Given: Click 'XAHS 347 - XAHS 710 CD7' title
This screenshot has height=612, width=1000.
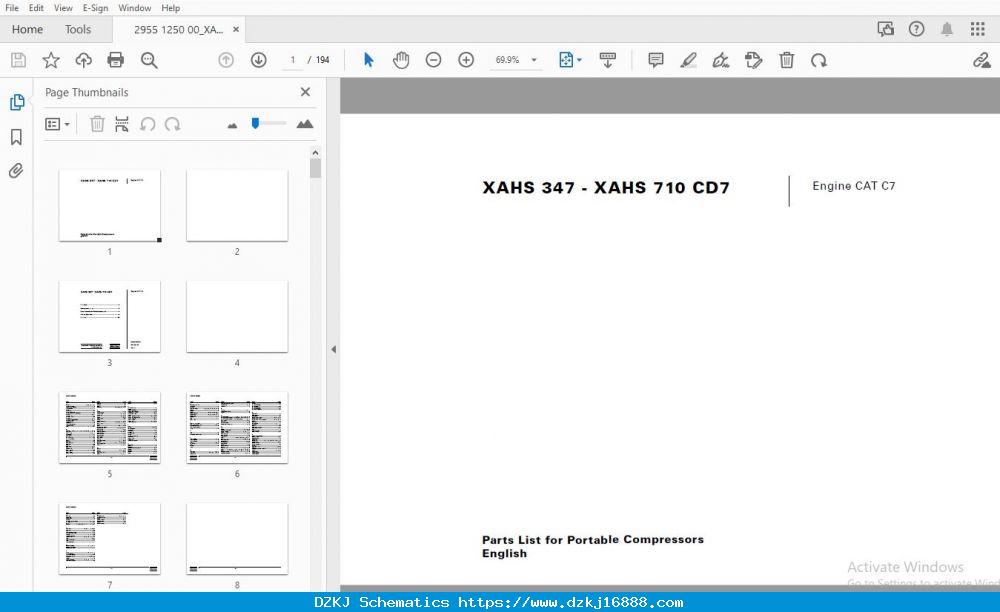Looking at the screenshot, I should [606, 187].
